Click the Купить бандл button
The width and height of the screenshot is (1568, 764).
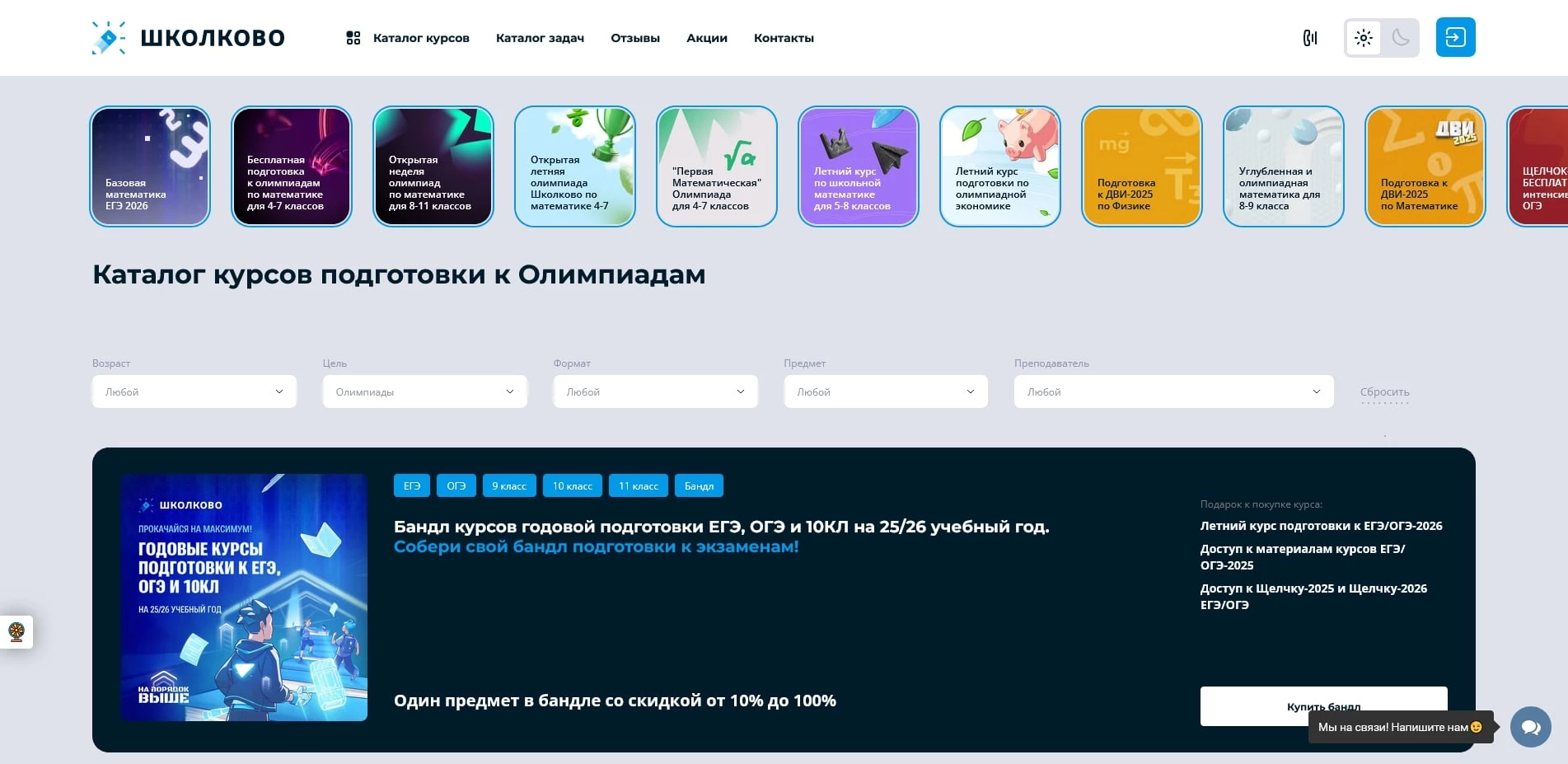[x=1323, y=705]
